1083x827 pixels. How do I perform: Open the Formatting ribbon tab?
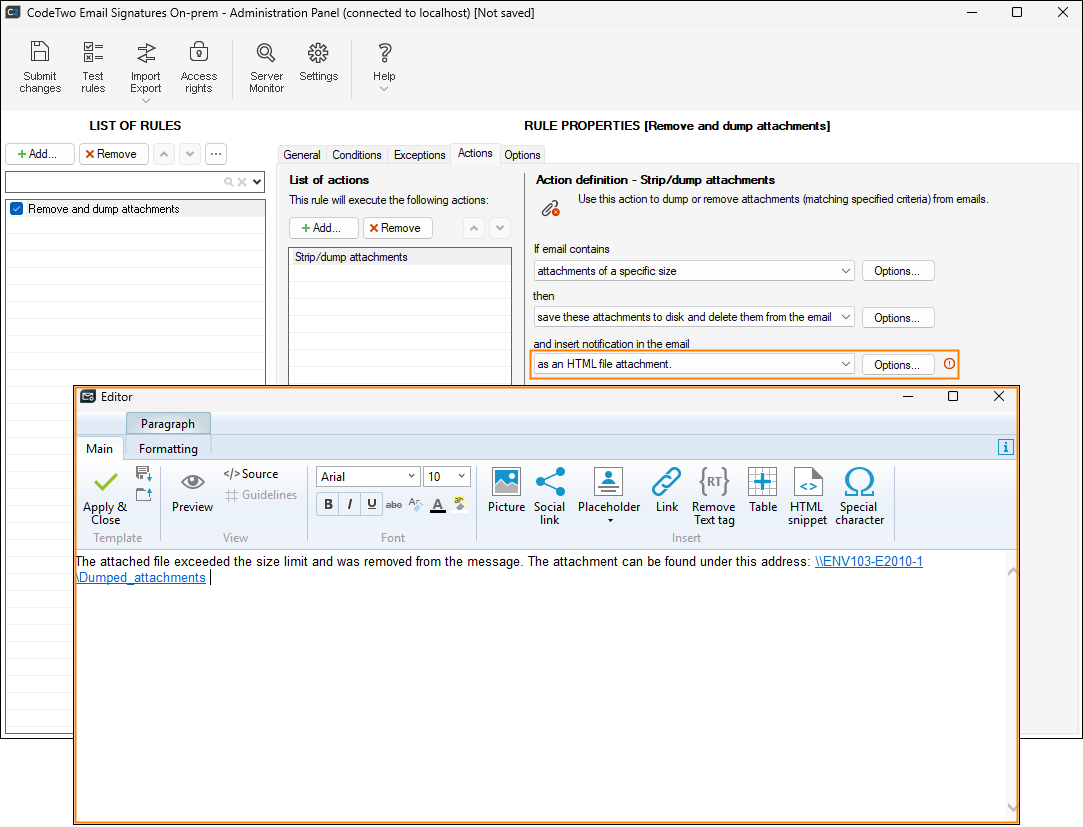pyautogui.click(x=168, y=449)
